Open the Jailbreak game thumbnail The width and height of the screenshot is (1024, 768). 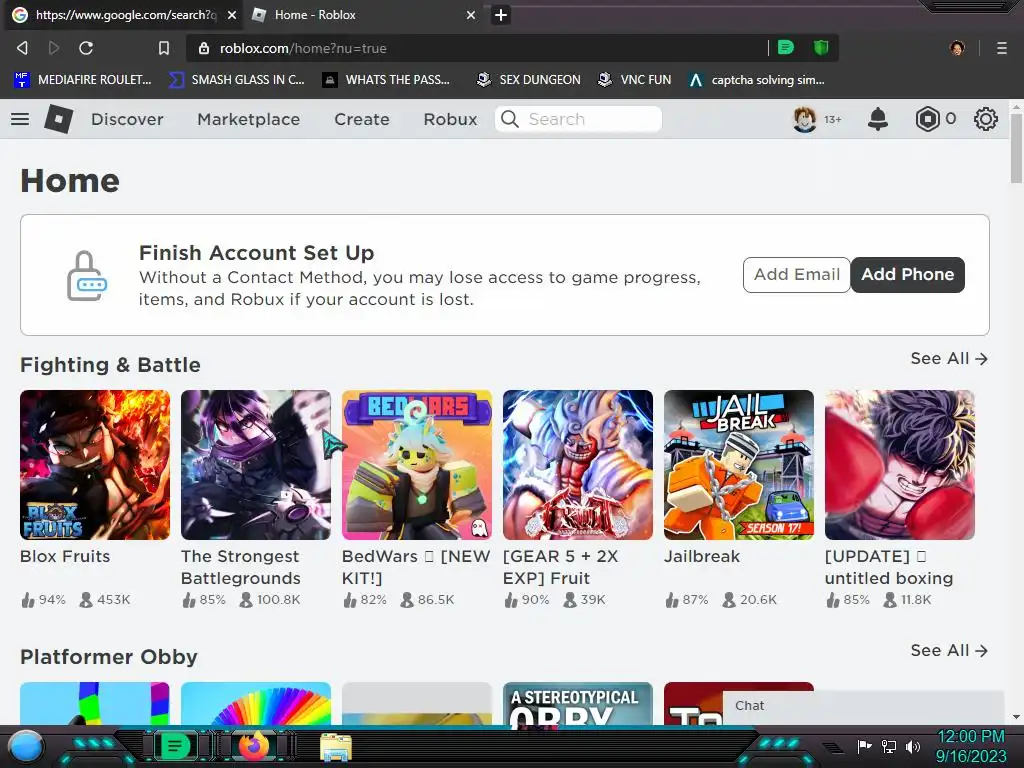739,465
